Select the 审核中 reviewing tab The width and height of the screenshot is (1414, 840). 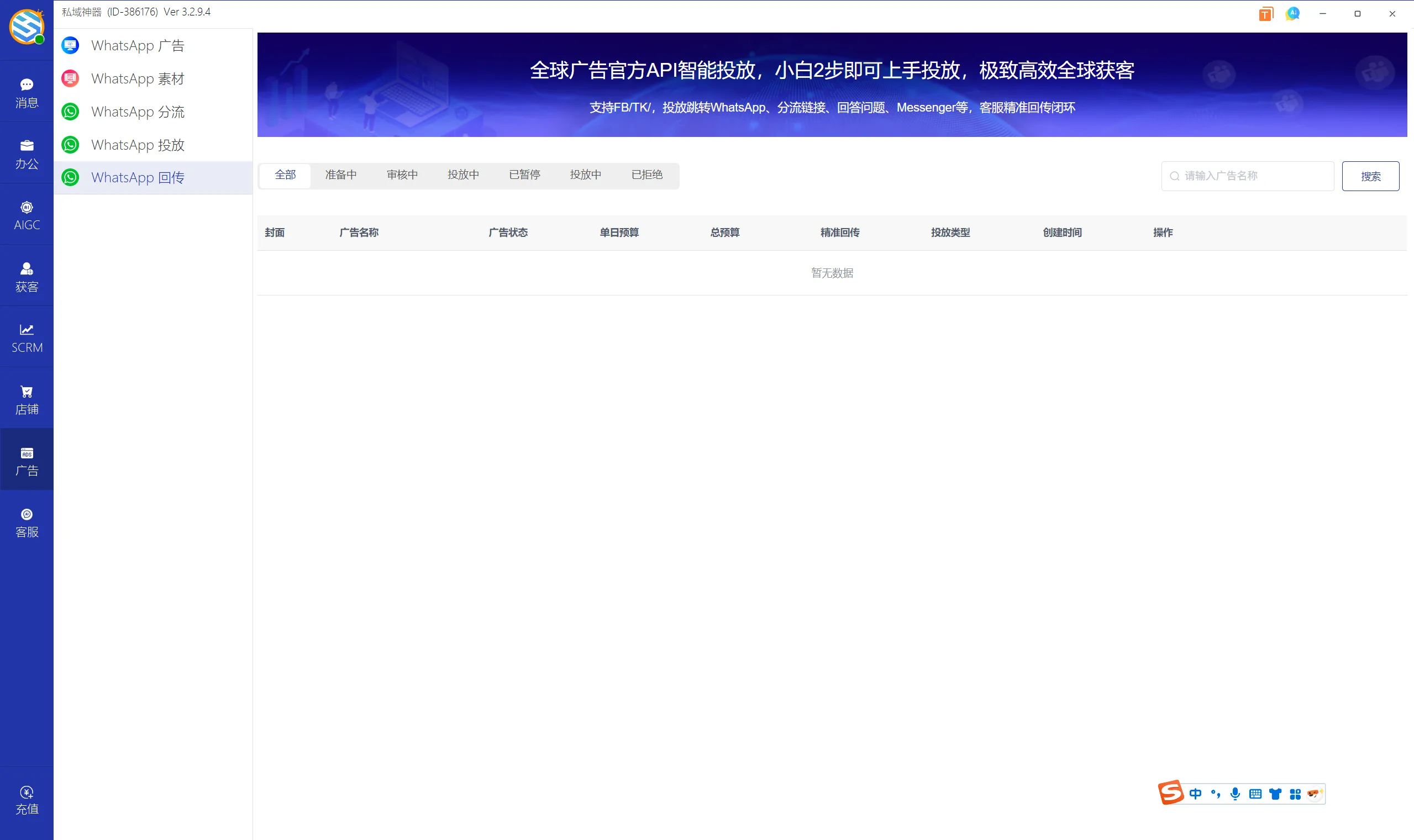click(x=402, y=175)
